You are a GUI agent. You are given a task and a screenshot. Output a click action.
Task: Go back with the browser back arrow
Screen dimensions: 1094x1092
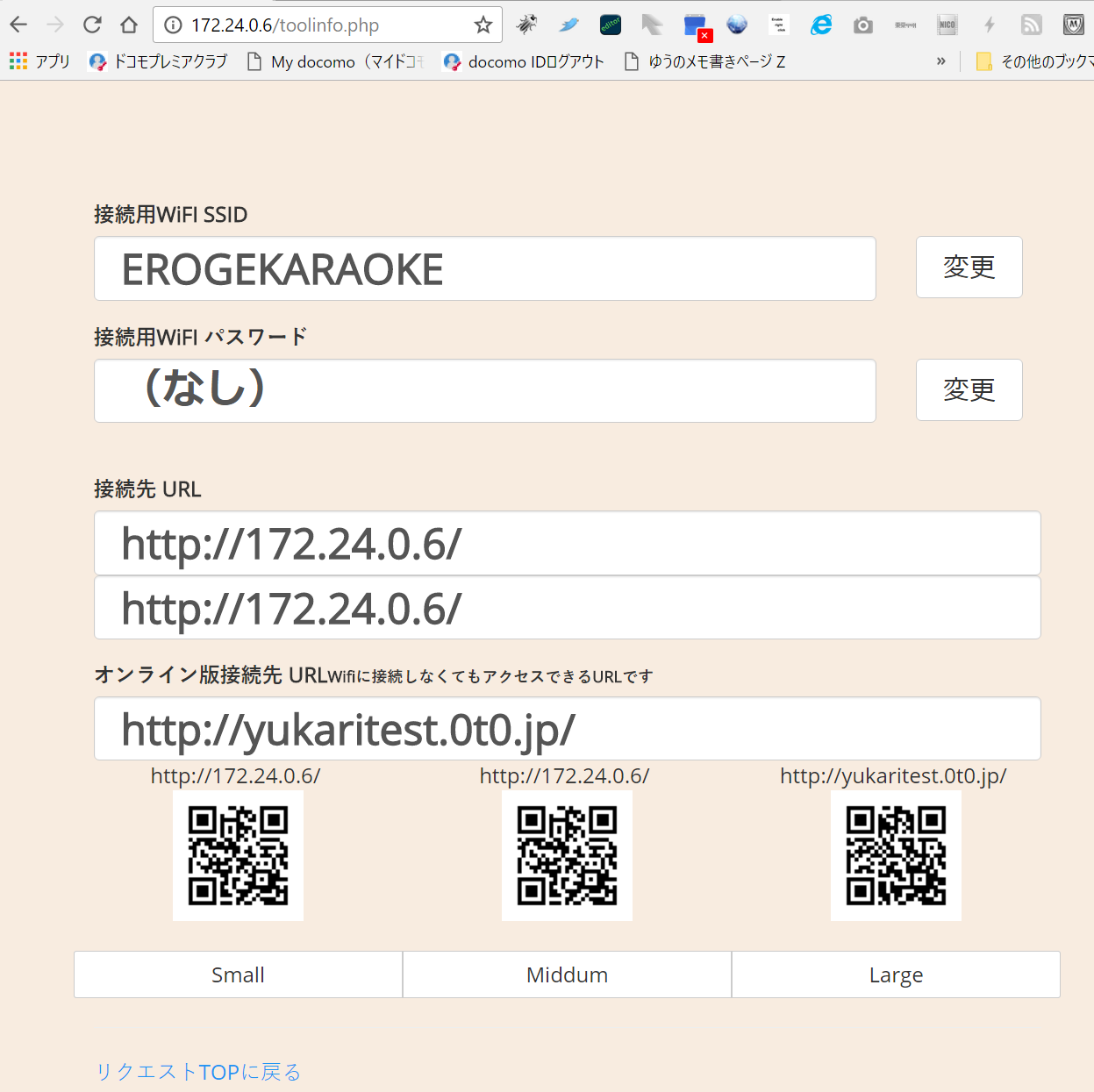(x=18, y=25)
